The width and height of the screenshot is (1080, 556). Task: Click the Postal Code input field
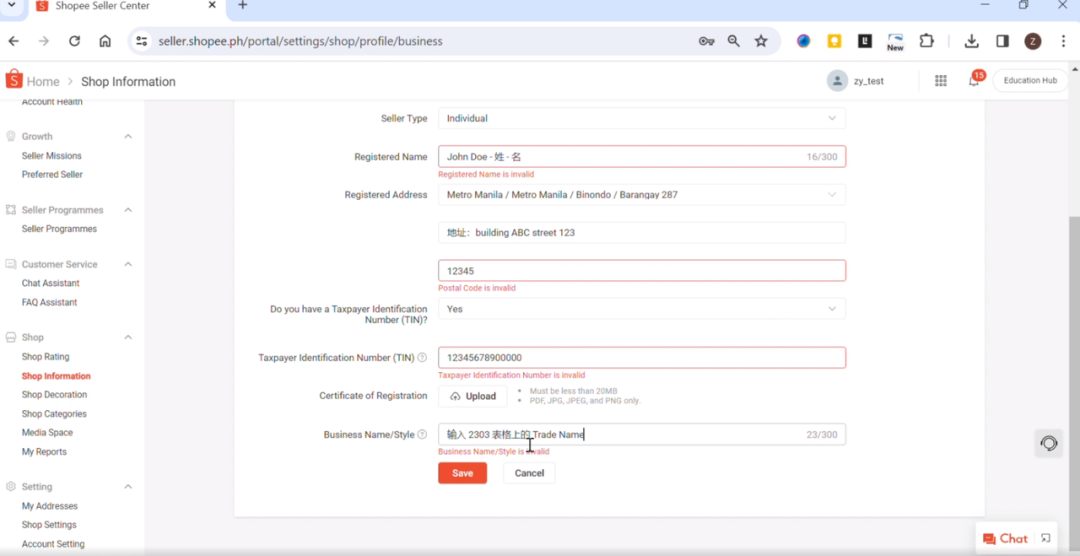(641, 271)
